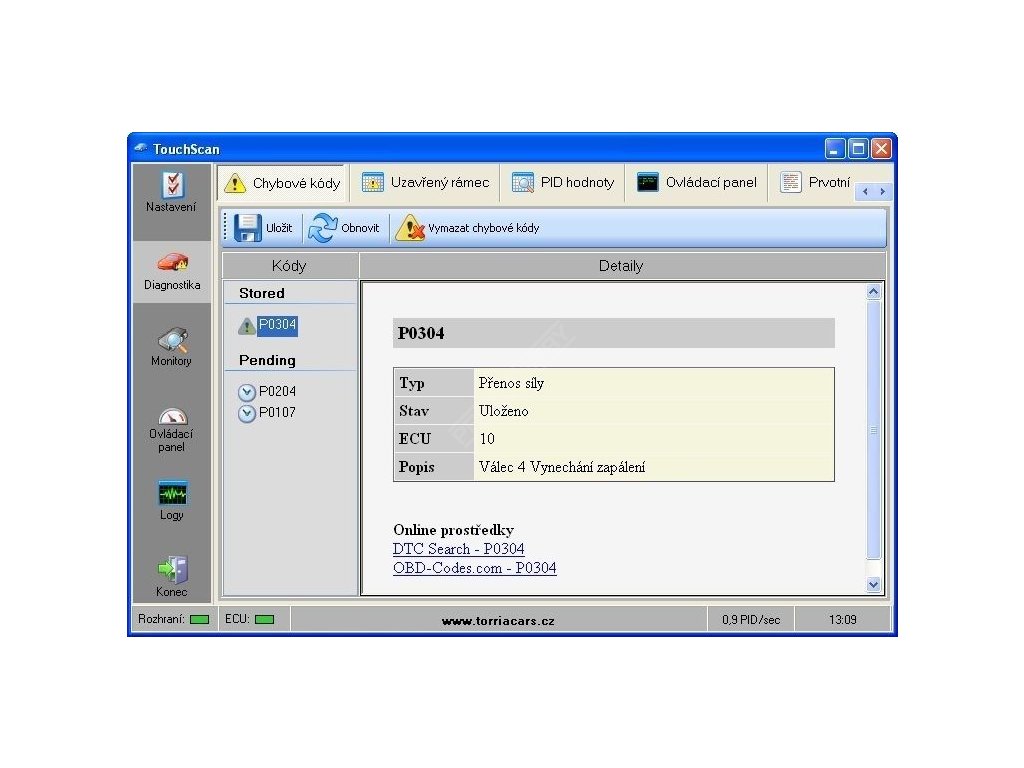This screenshot has width=1024, height=768.
Task: Open the Nastavení settings section
Action: tap(172, 193)
